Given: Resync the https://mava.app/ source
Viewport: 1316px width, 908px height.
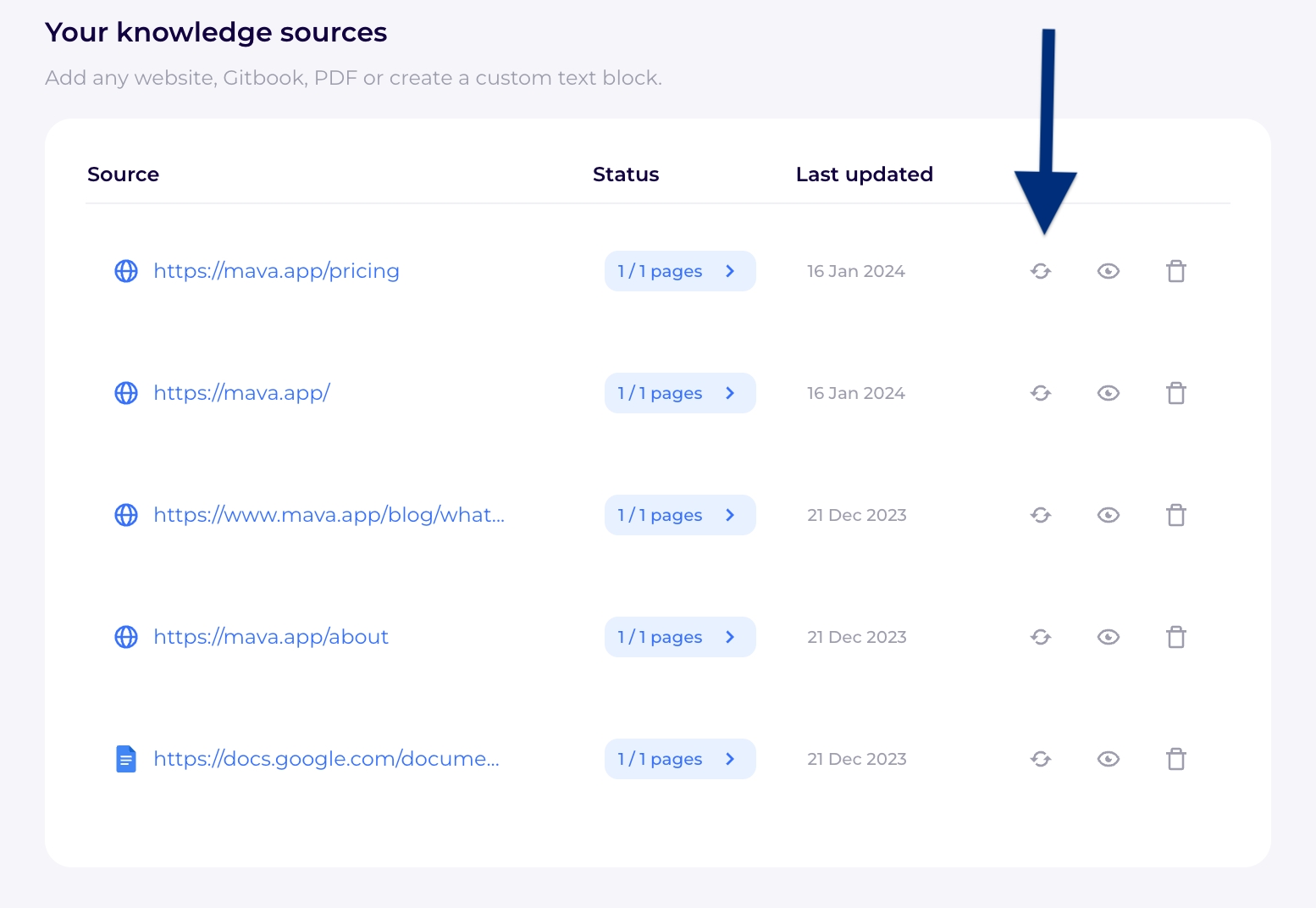Looking at the screenshot, I should tap(1041, 393).
